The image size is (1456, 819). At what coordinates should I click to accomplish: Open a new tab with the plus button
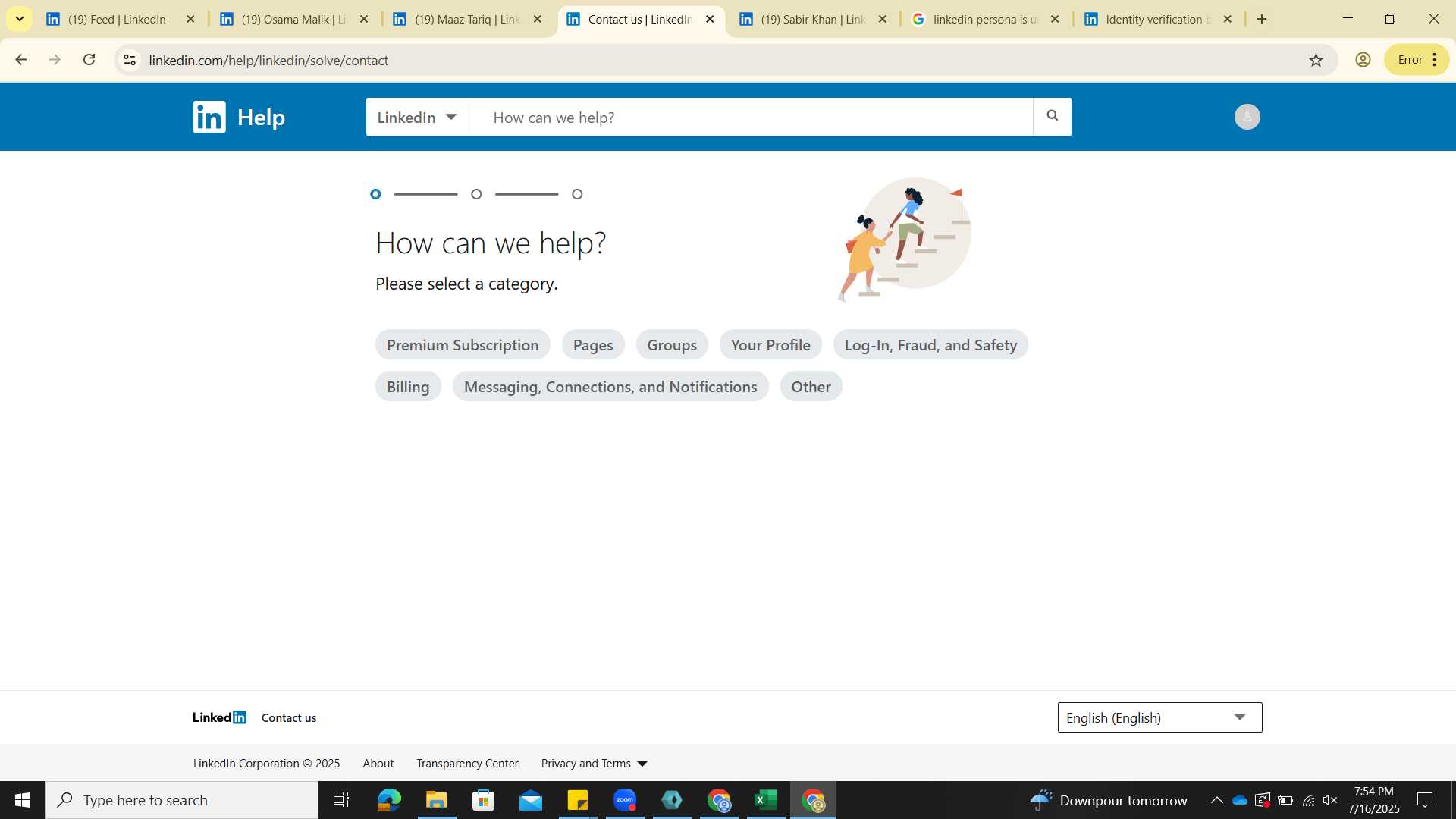point(1262,19)
